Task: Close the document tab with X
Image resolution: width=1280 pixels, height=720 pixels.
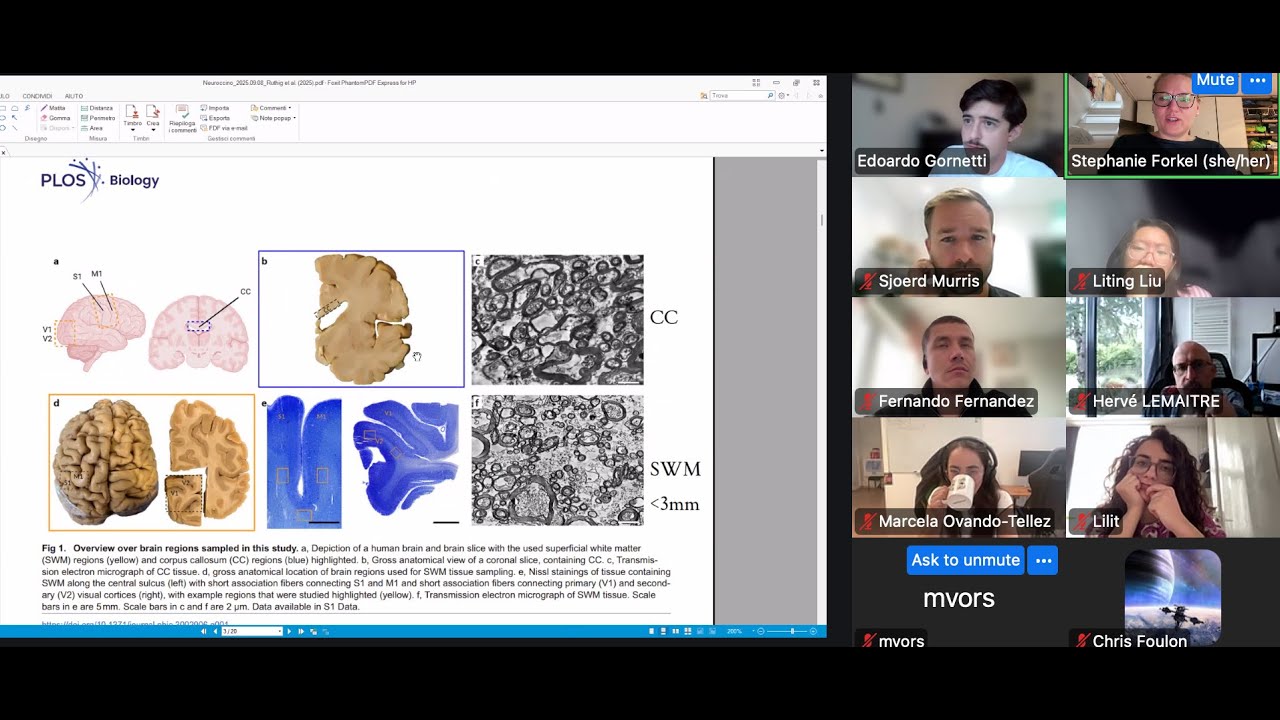Action: click(3, 153)
